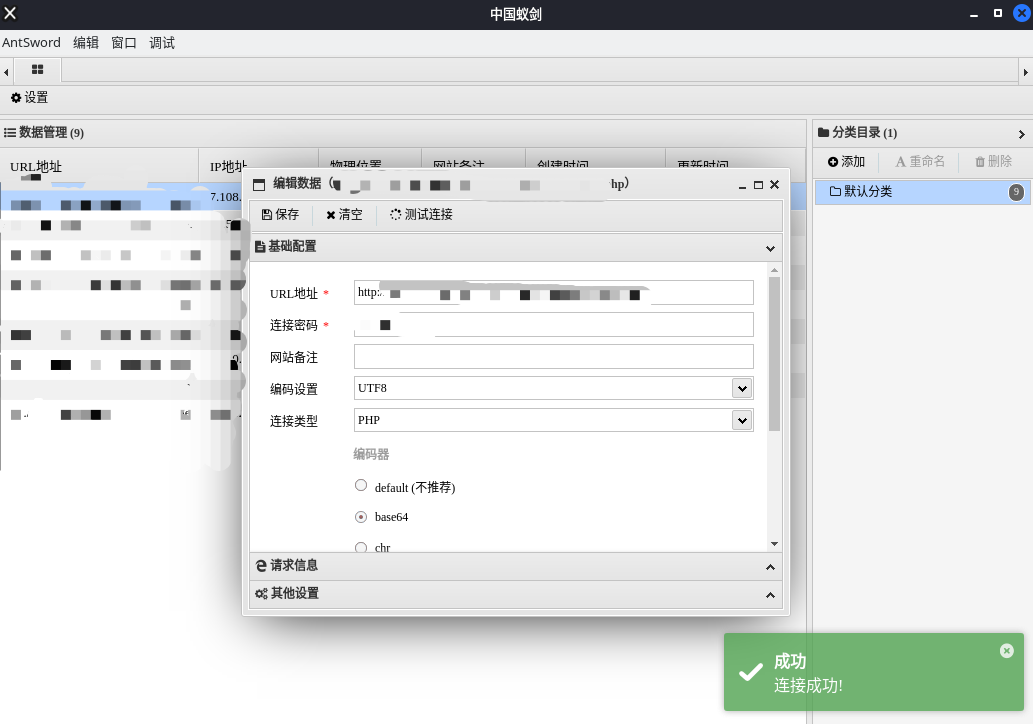Click the IP地址 column header
The width and height of the screenshot is (1033, 724).
coord(228,167)
